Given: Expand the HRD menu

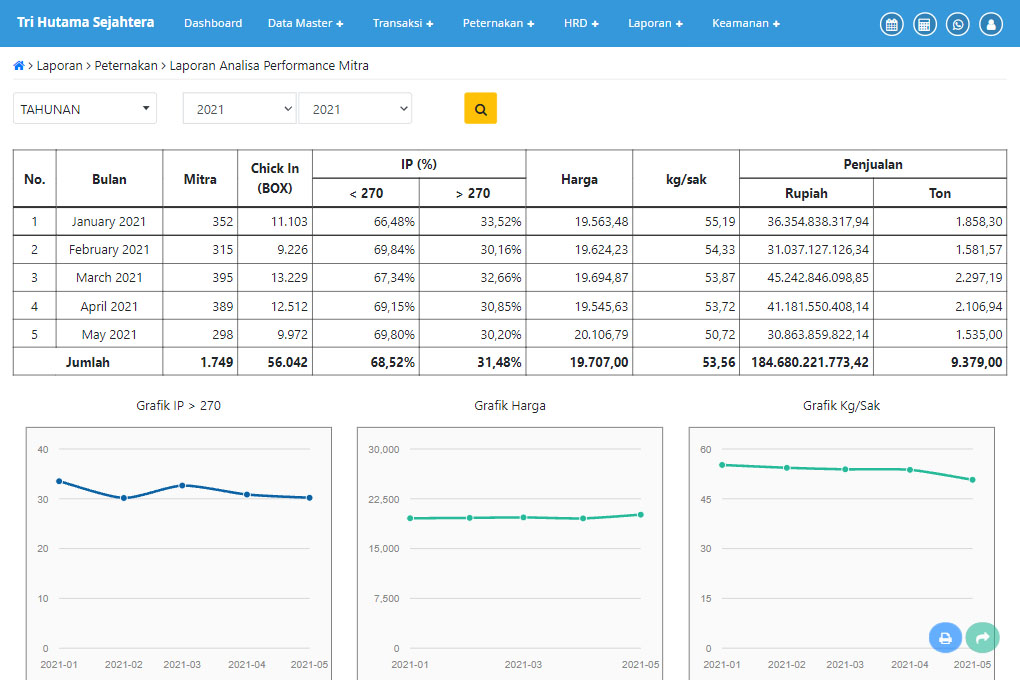Looking at the screenshot, I should pos(581,23).
